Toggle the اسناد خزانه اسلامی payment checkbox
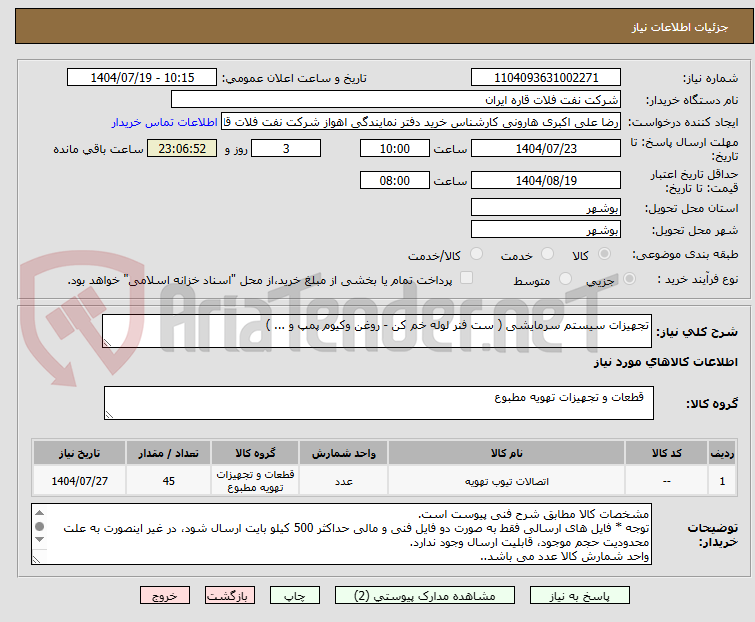 click(466, 278)
